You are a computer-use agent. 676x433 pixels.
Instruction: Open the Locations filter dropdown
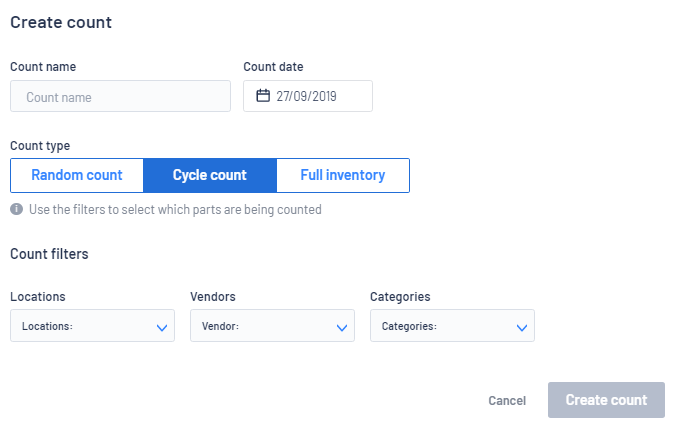coord(92,326)
